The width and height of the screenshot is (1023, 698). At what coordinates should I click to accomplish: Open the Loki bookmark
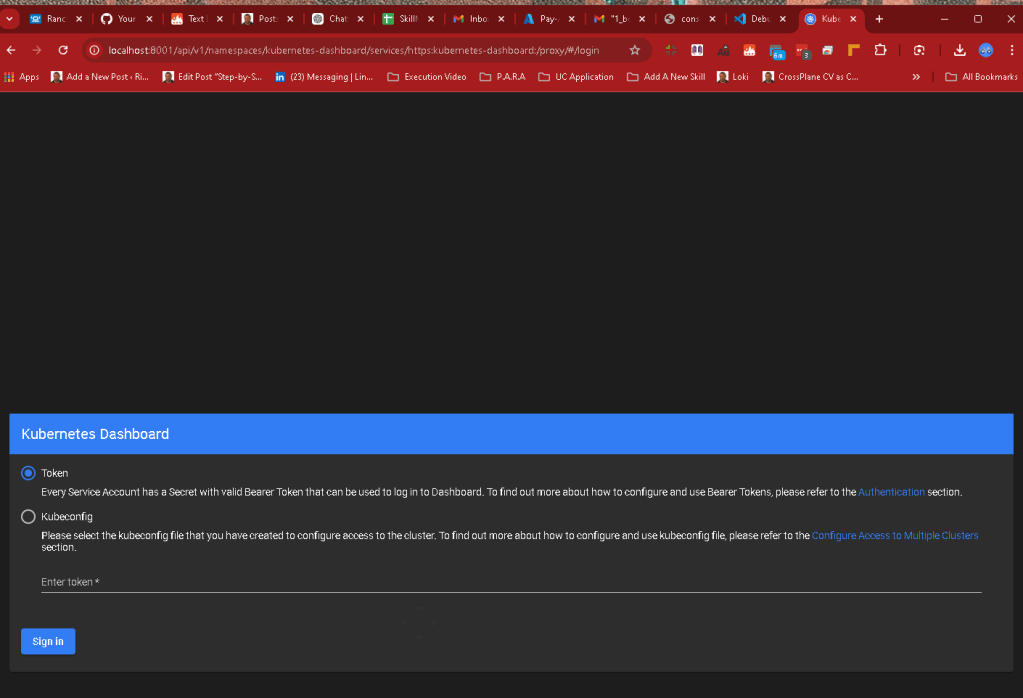tap(733, 77)
